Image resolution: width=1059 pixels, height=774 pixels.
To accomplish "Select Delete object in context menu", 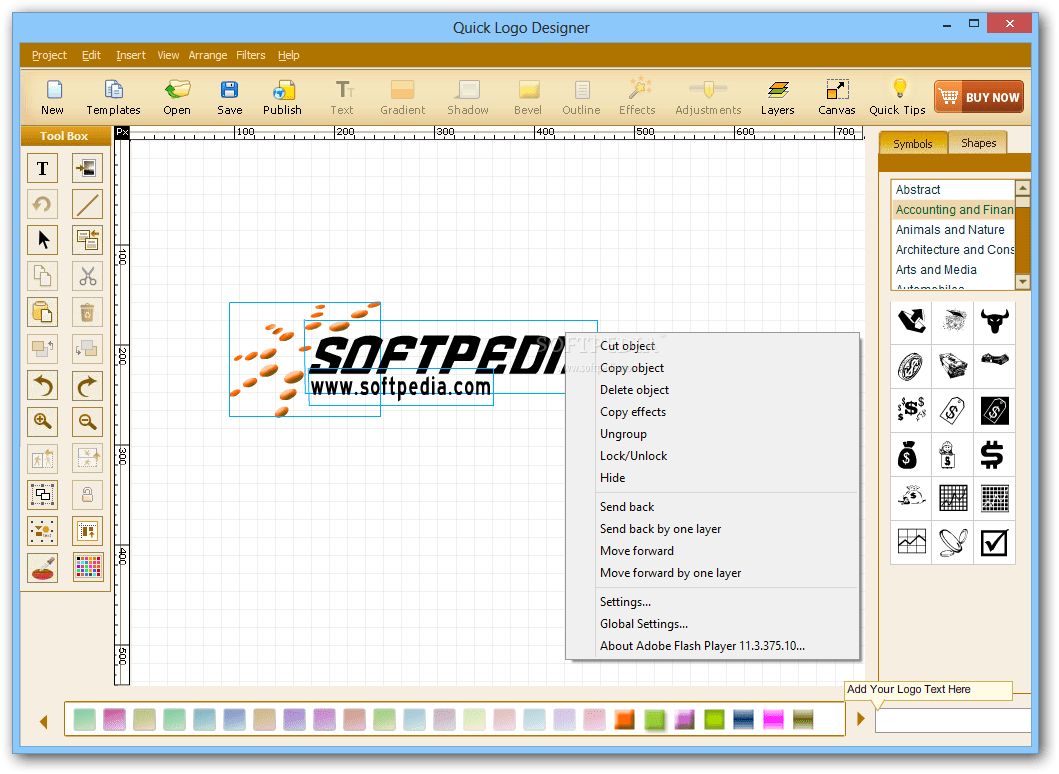I will point(713,390).
